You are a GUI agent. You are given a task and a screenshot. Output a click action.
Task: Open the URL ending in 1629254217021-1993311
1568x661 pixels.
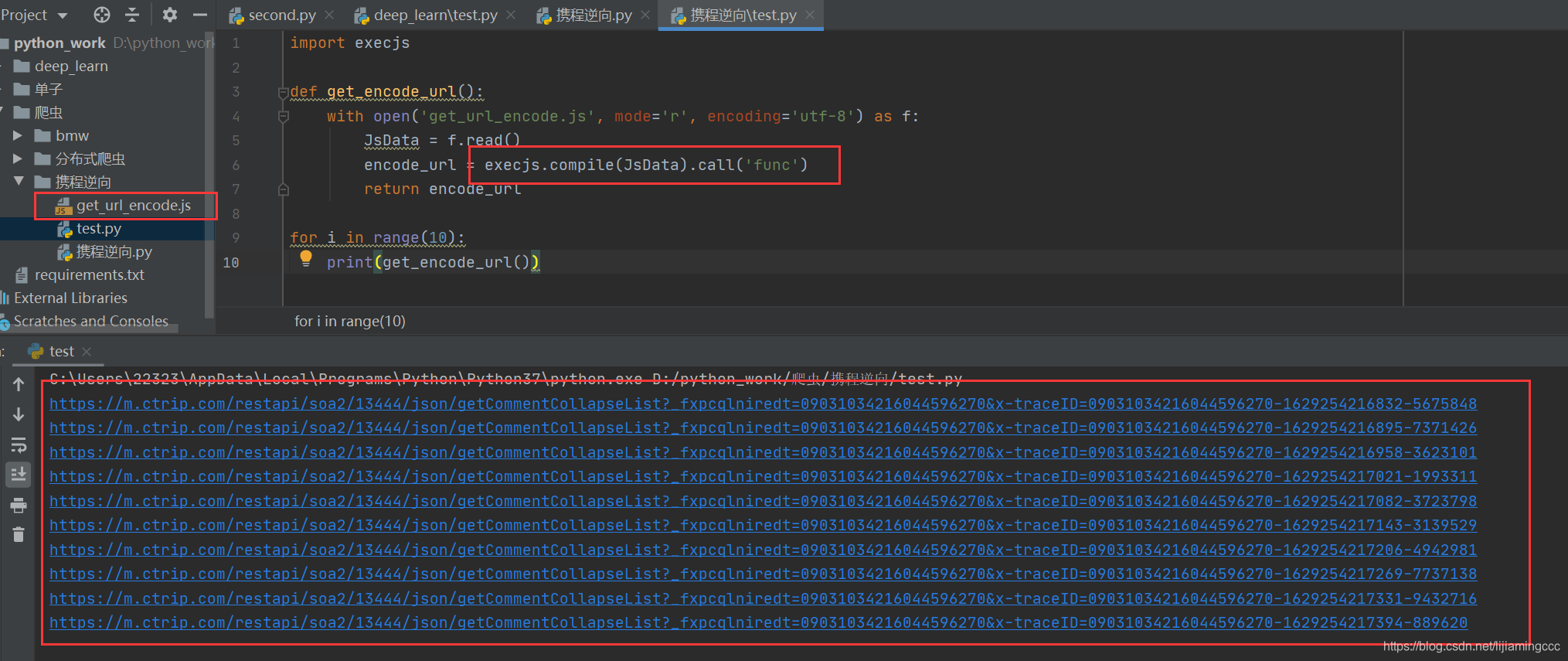(763, 476)
